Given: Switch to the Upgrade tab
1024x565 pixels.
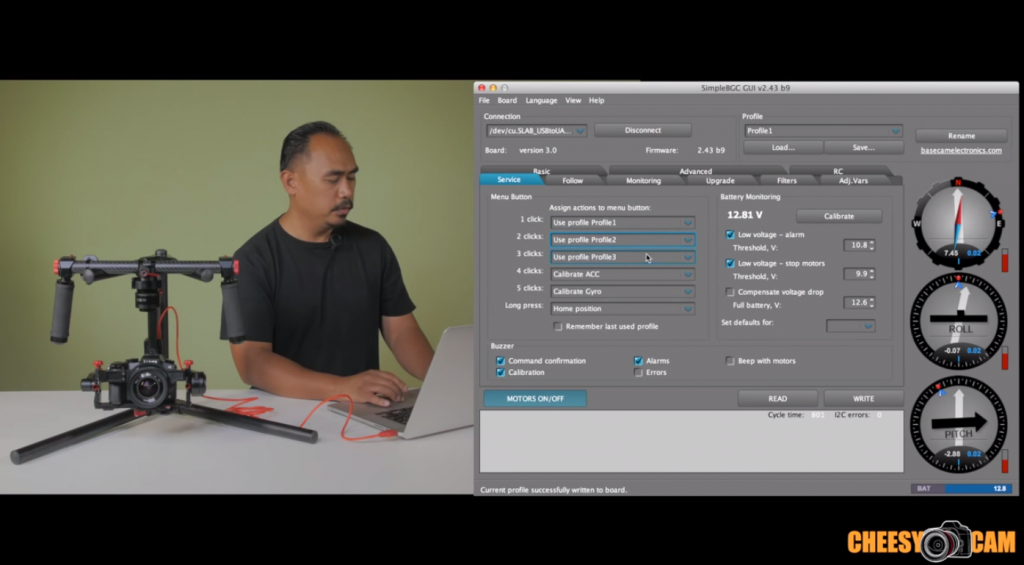Looking at the screenshot, I should point(720,180).
